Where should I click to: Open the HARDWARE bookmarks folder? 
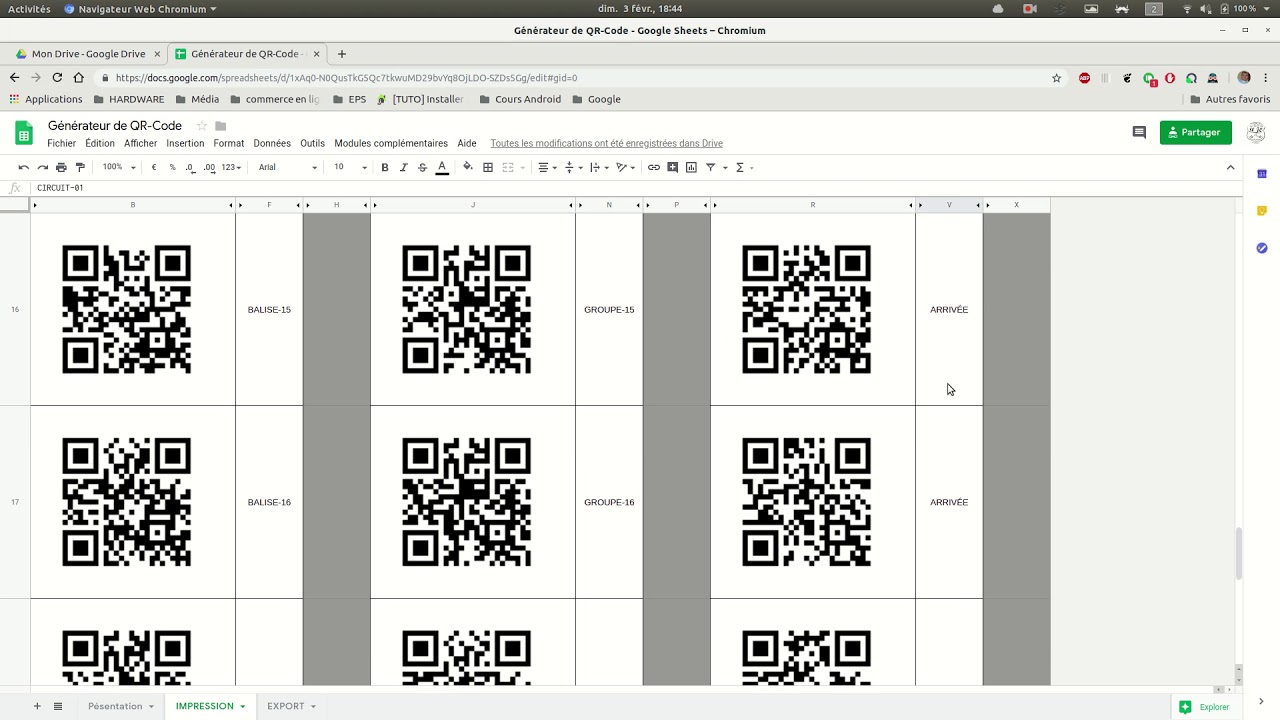tap(128, 99)
